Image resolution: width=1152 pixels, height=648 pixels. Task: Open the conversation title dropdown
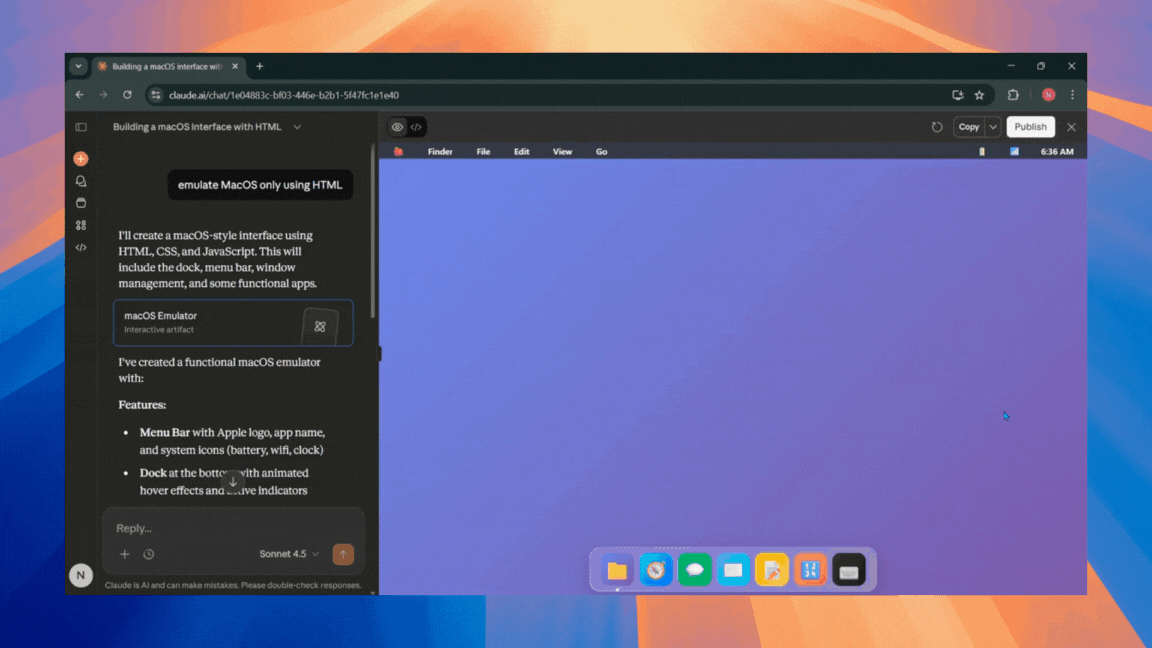click(x=296, y=127)
